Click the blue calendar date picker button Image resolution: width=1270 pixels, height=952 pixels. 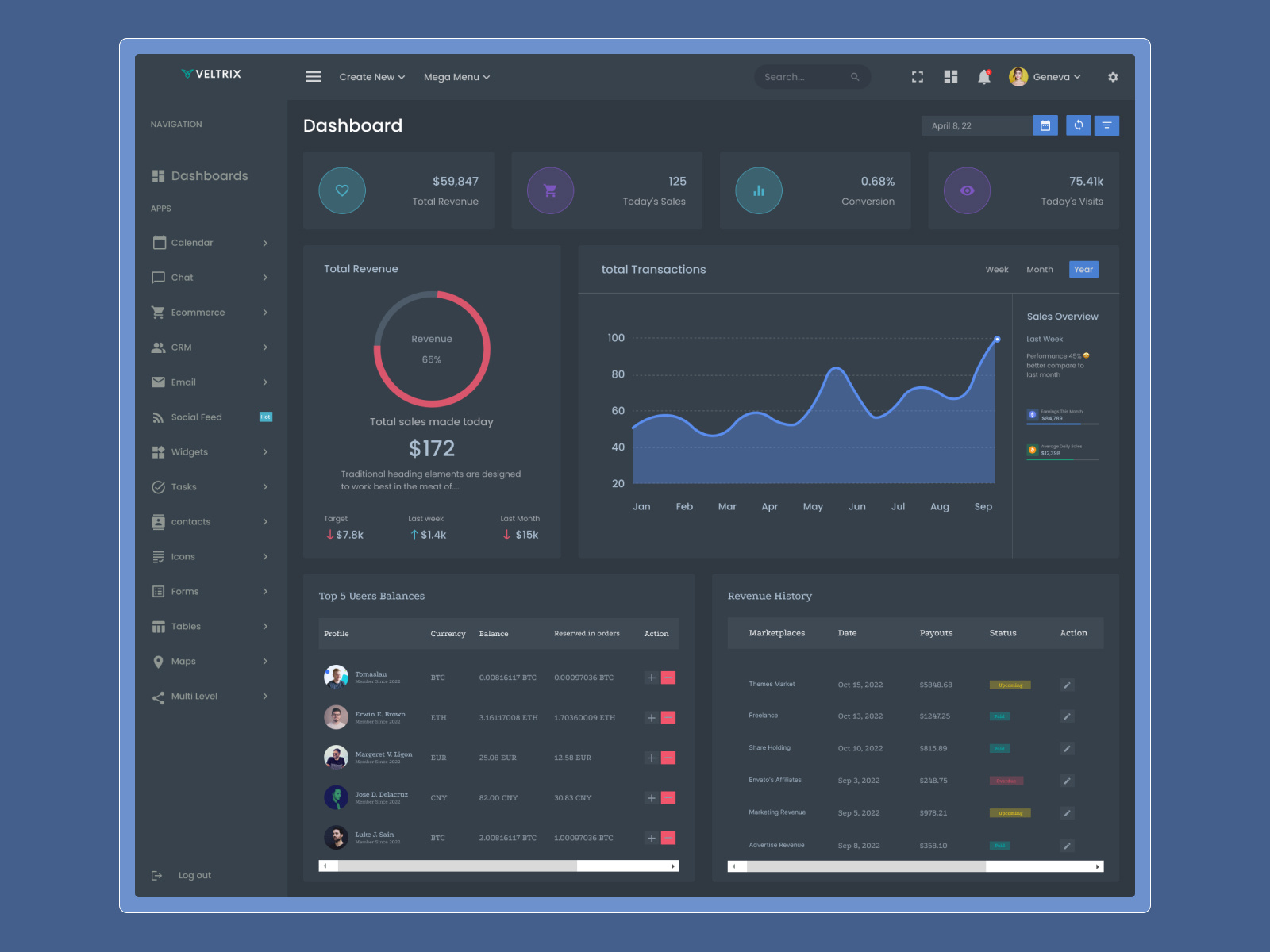(x=1045, y=125)
